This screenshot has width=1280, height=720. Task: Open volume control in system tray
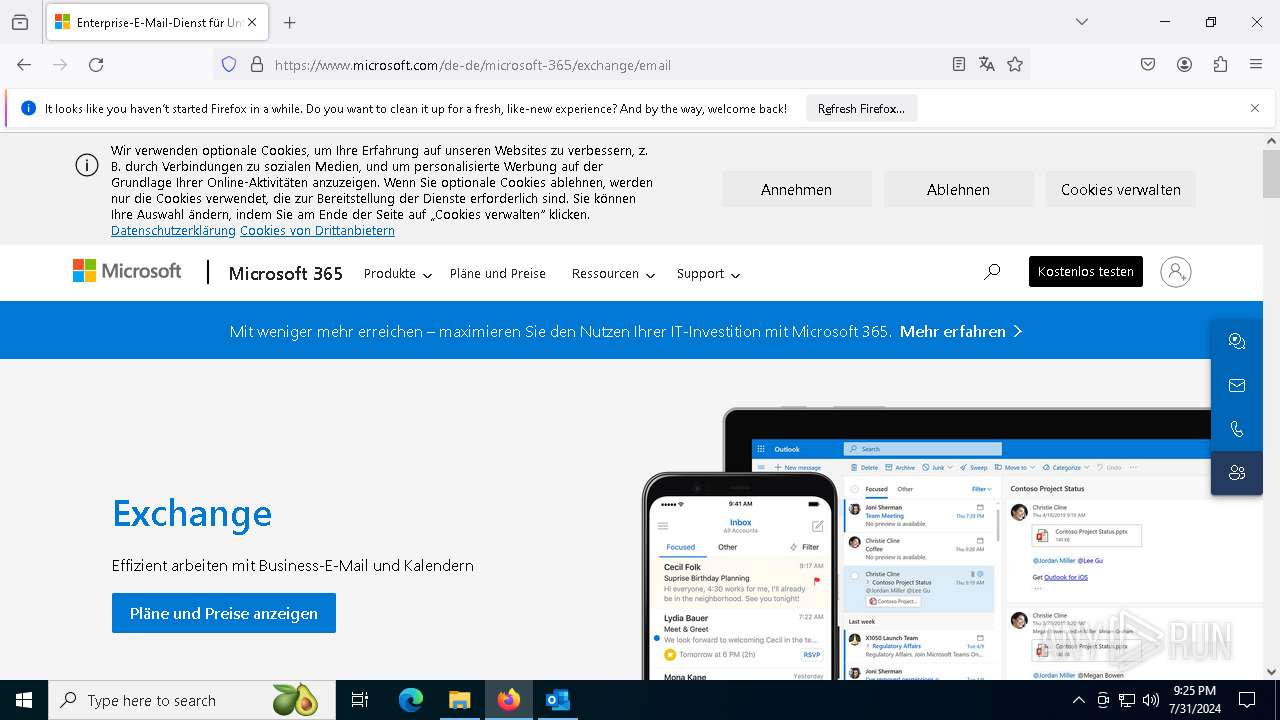pos(1150,700)
